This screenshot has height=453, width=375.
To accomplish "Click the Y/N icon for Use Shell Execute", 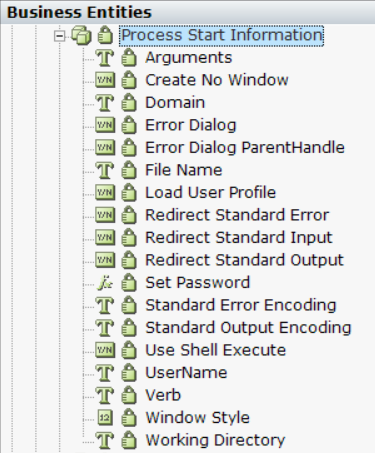I will point(105,350).
